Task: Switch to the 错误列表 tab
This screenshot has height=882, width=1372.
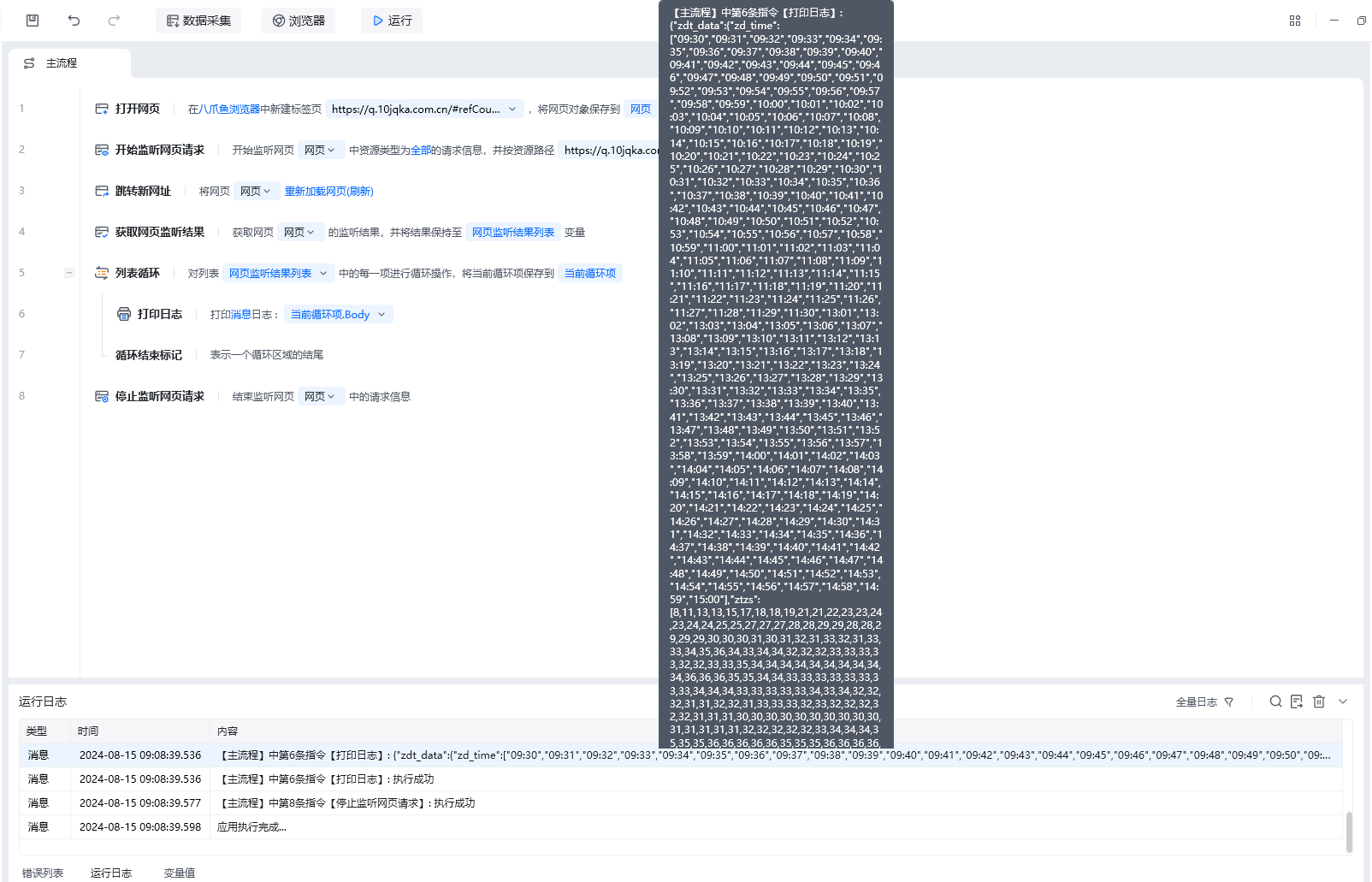Action: 43,873
